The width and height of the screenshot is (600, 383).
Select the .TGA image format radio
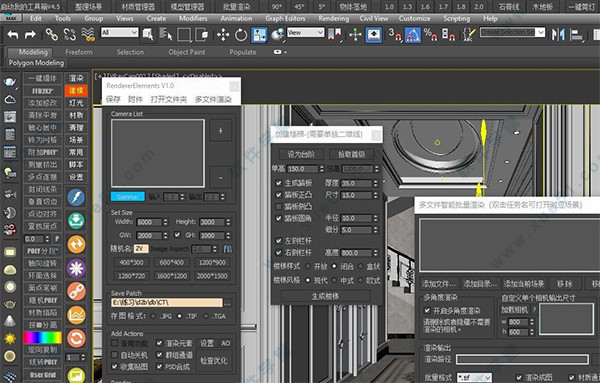click(x=206, y=316)
